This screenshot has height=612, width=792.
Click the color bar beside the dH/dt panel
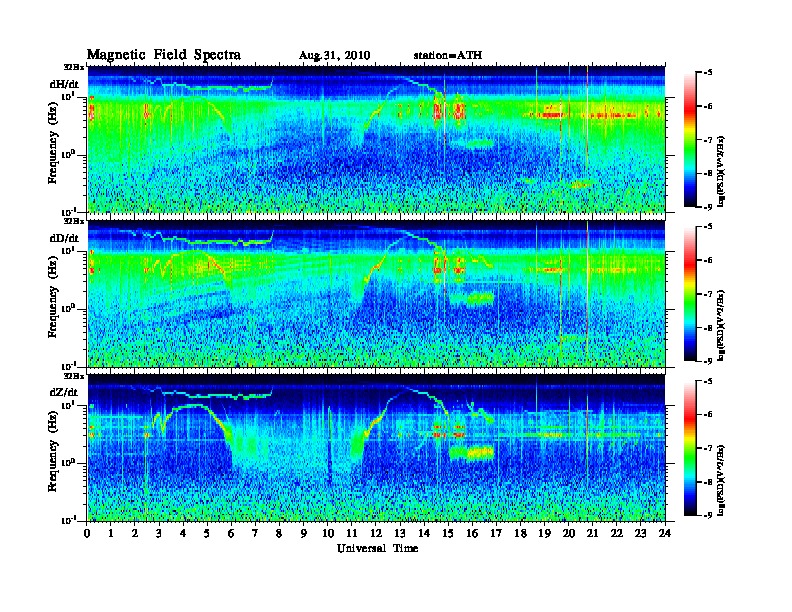click(689, 140)
